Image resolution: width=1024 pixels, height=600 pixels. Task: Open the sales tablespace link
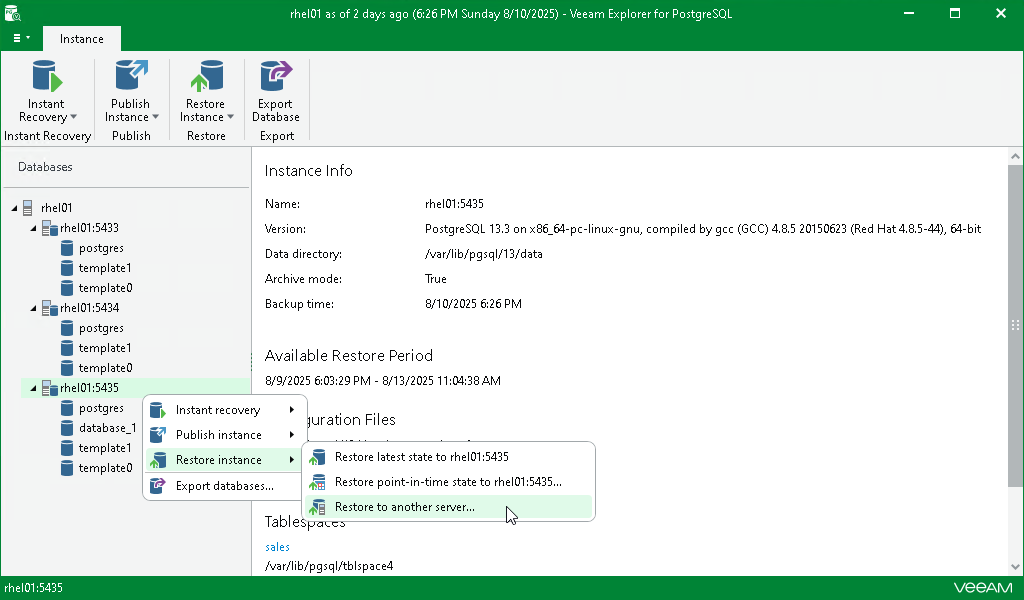click(x=277, y=547)
